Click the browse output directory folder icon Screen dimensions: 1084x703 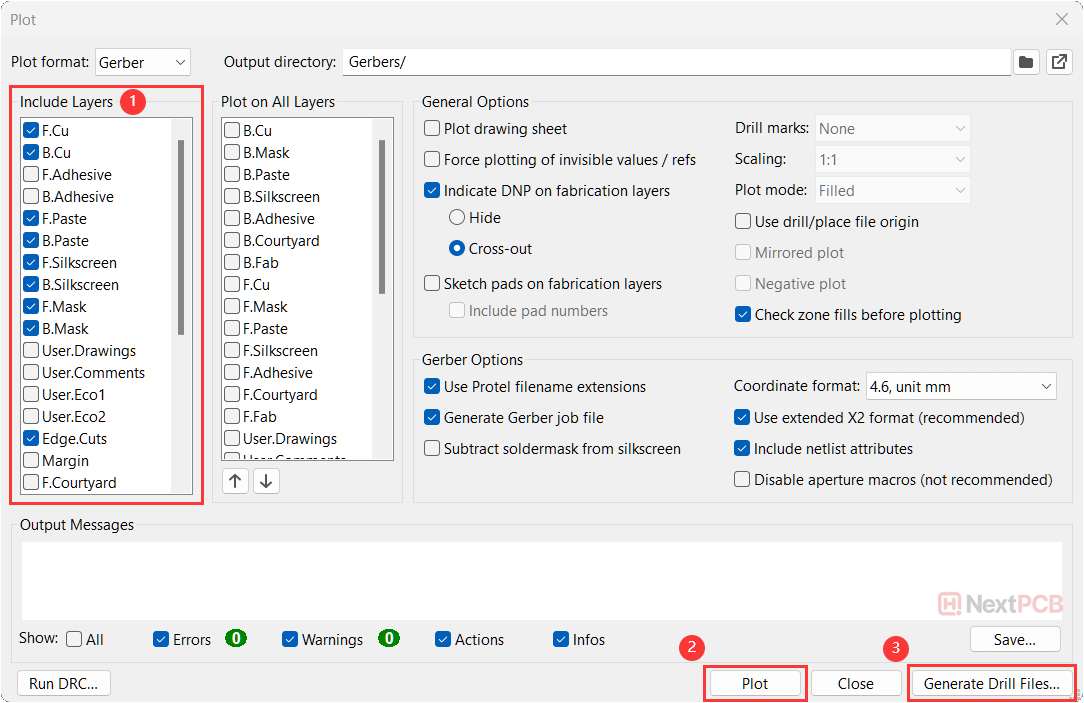[1025, 62]
